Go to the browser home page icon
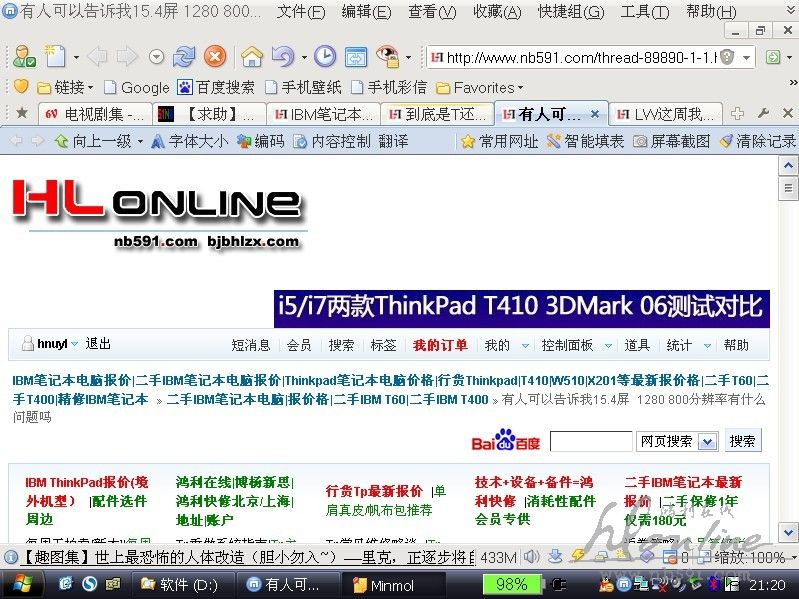 pyautogui.click(x=252, y=57)
